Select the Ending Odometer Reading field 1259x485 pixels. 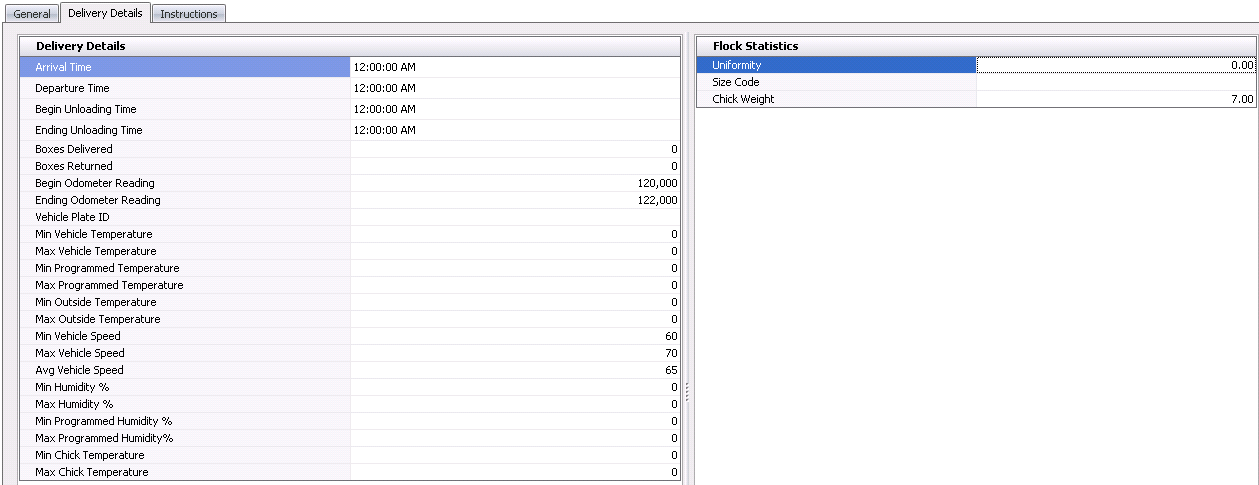click(514, 200)
